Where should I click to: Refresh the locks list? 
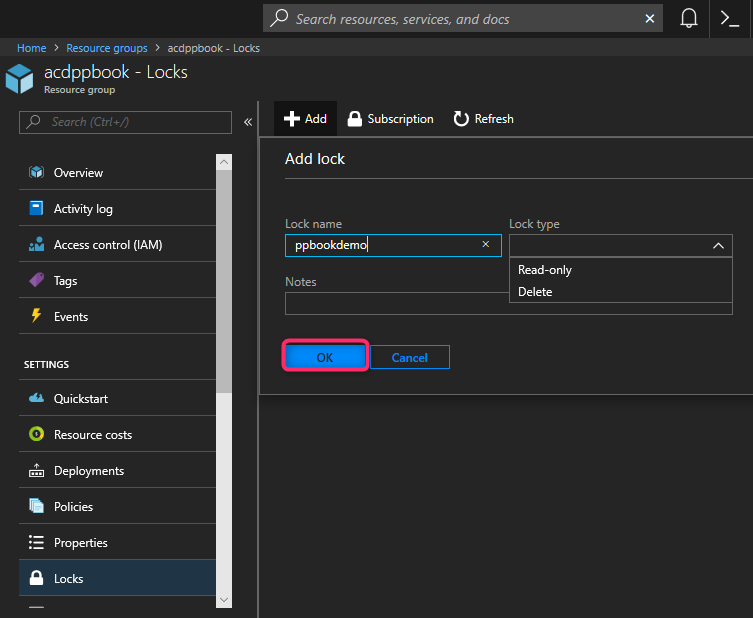click(483, 119)
